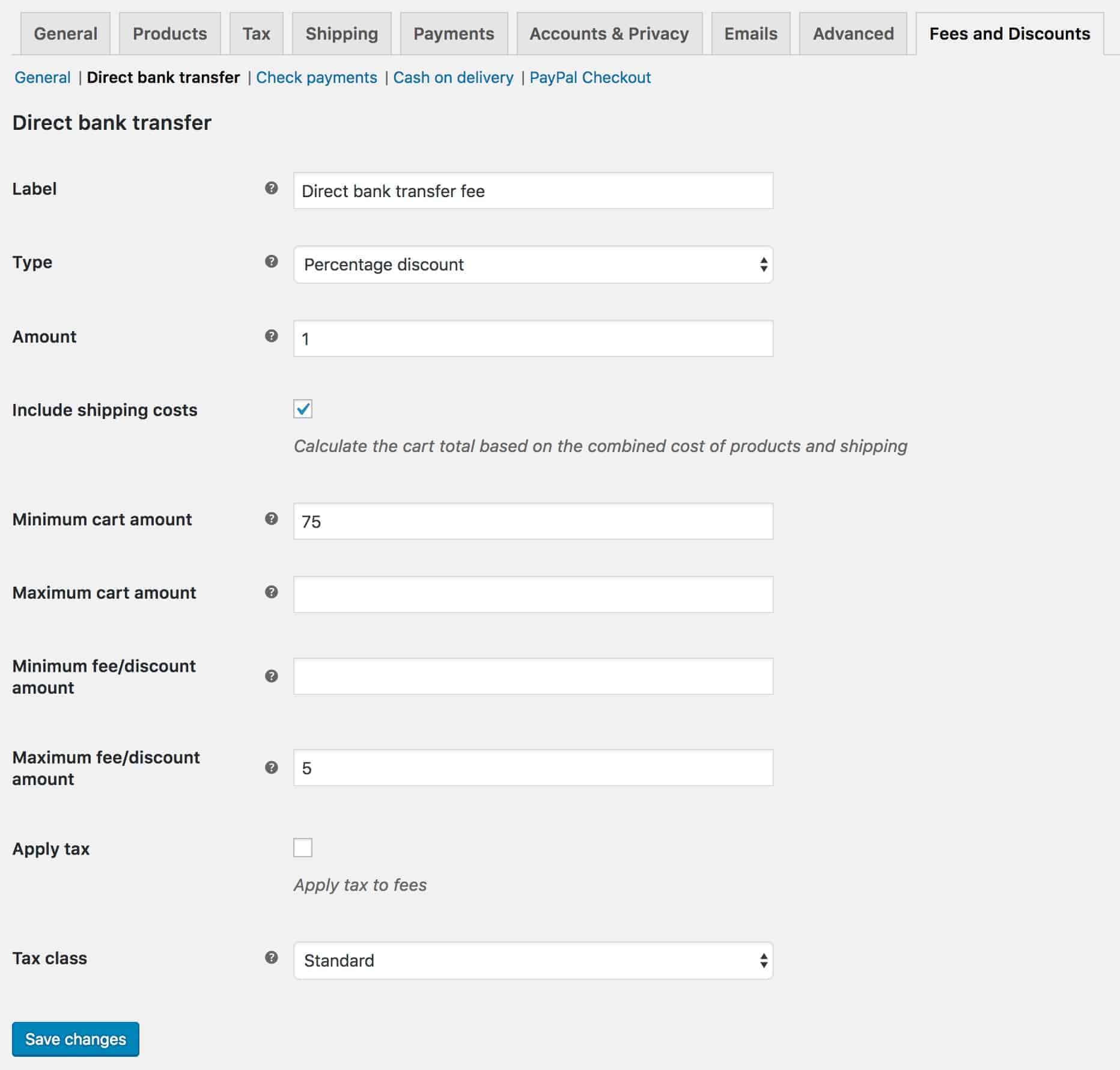
Task: Click the help icon beside Label
Action: coord(272,188)
